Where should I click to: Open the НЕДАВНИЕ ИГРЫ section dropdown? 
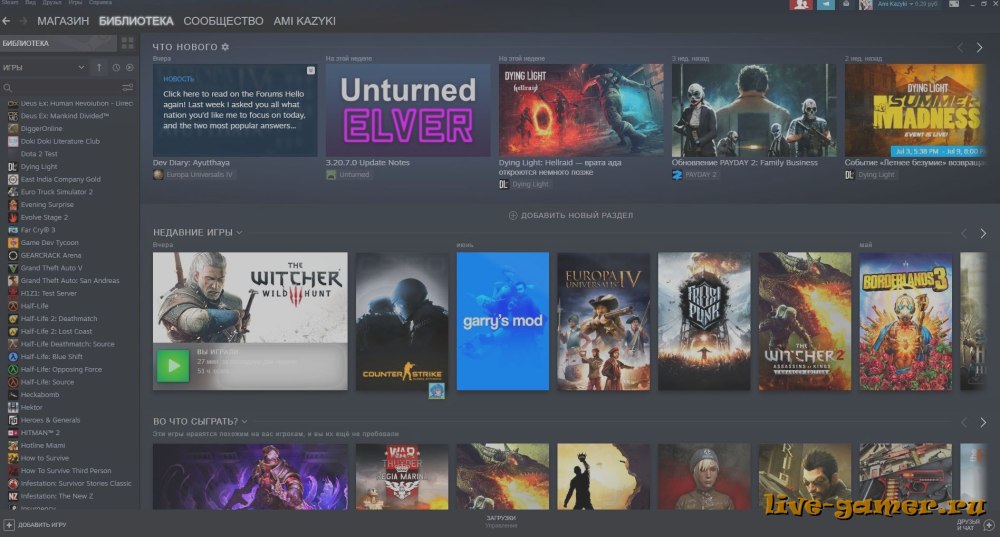click(240, 233)
